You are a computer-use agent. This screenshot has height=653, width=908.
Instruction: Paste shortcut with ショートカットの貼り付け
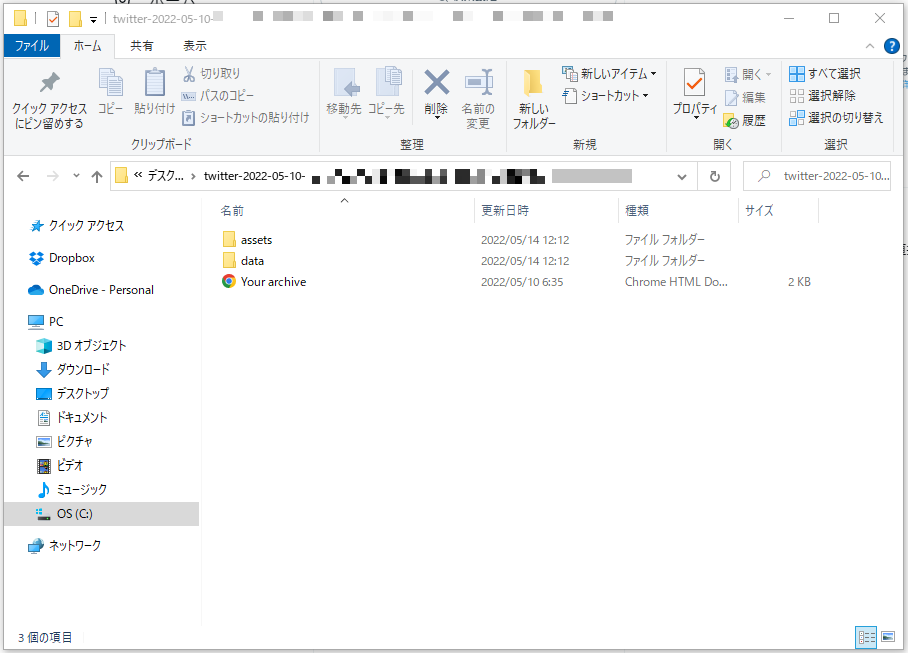[246, 118]
